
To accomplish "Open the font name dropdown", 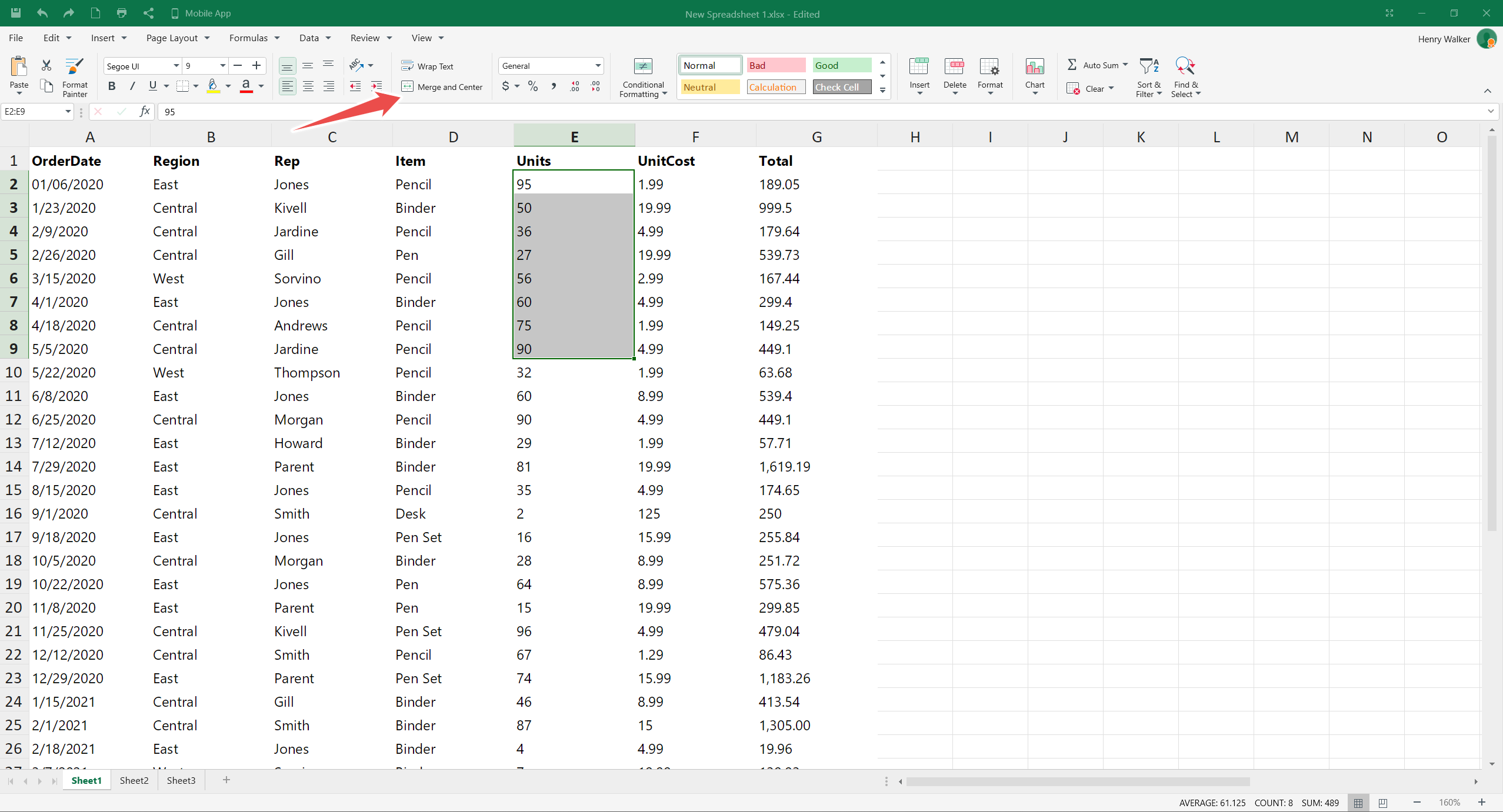I will tap(176, 66).
